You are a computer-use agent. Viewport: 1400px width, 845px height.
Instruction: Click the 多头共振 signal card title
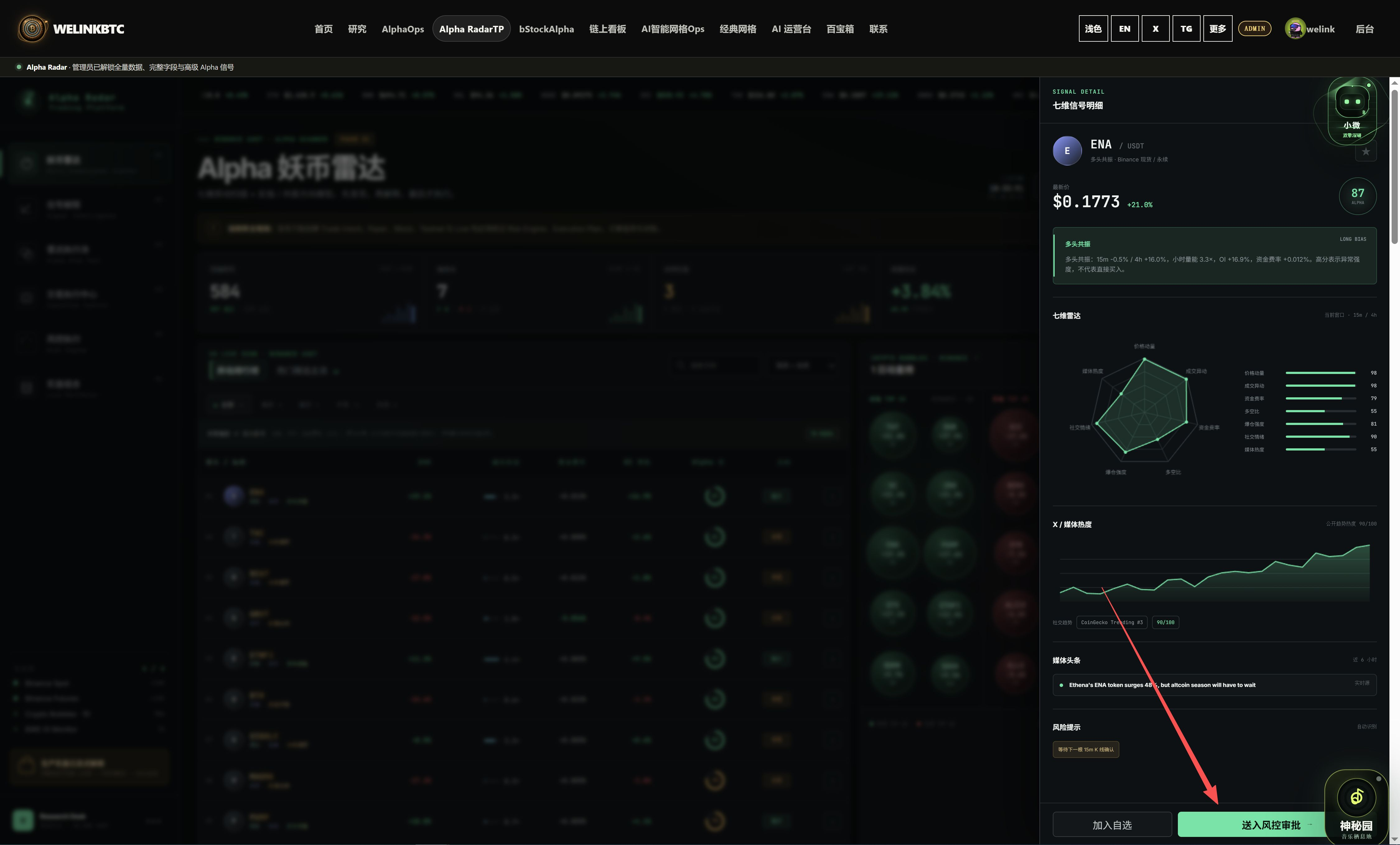coord(1077,244)
